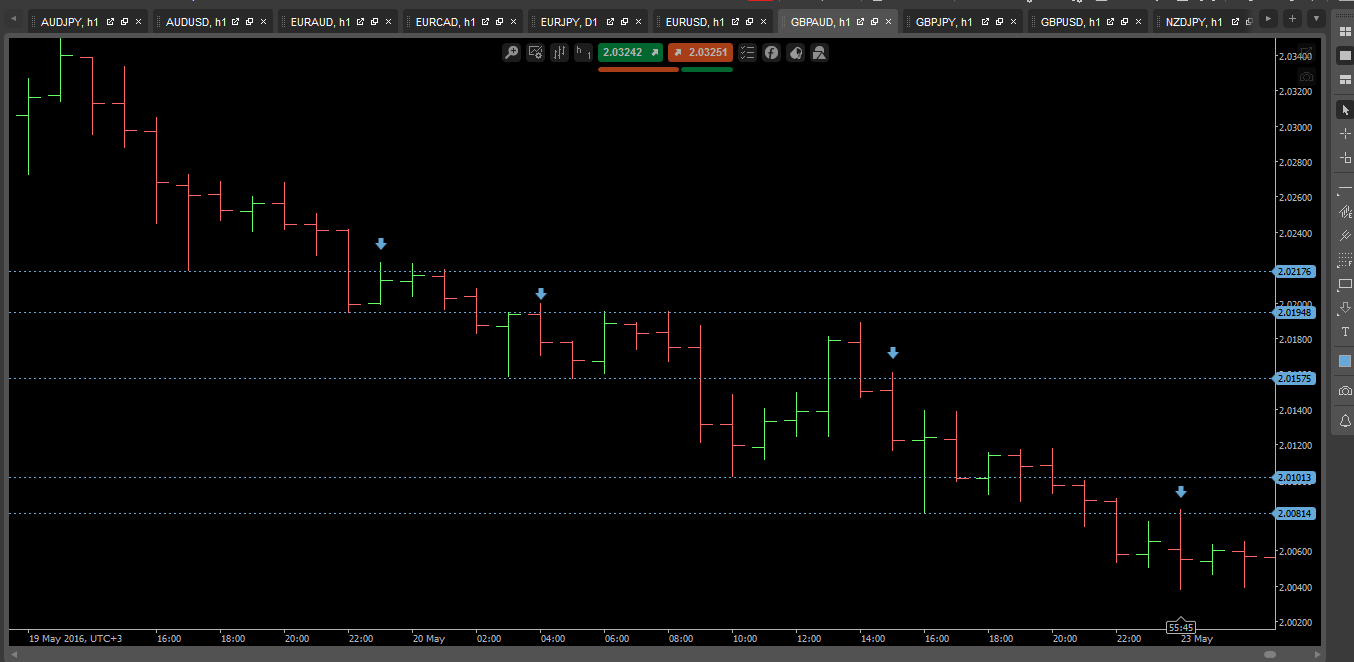This screenshot has height=662, width=1354.
Task: Duplicate the AUDUSD chart tab
Action: (x=249, y=21)
